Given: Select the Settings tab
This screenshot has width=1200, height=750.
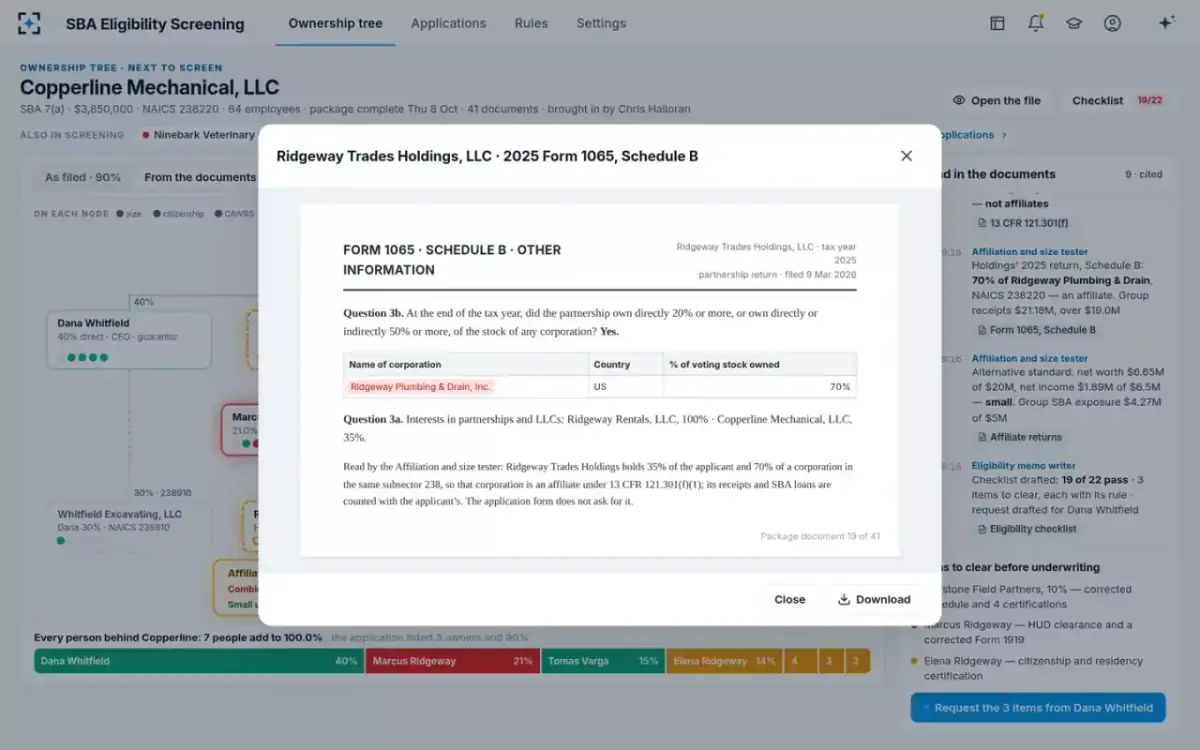Looking at the screenshot, I should pos(601,23).
